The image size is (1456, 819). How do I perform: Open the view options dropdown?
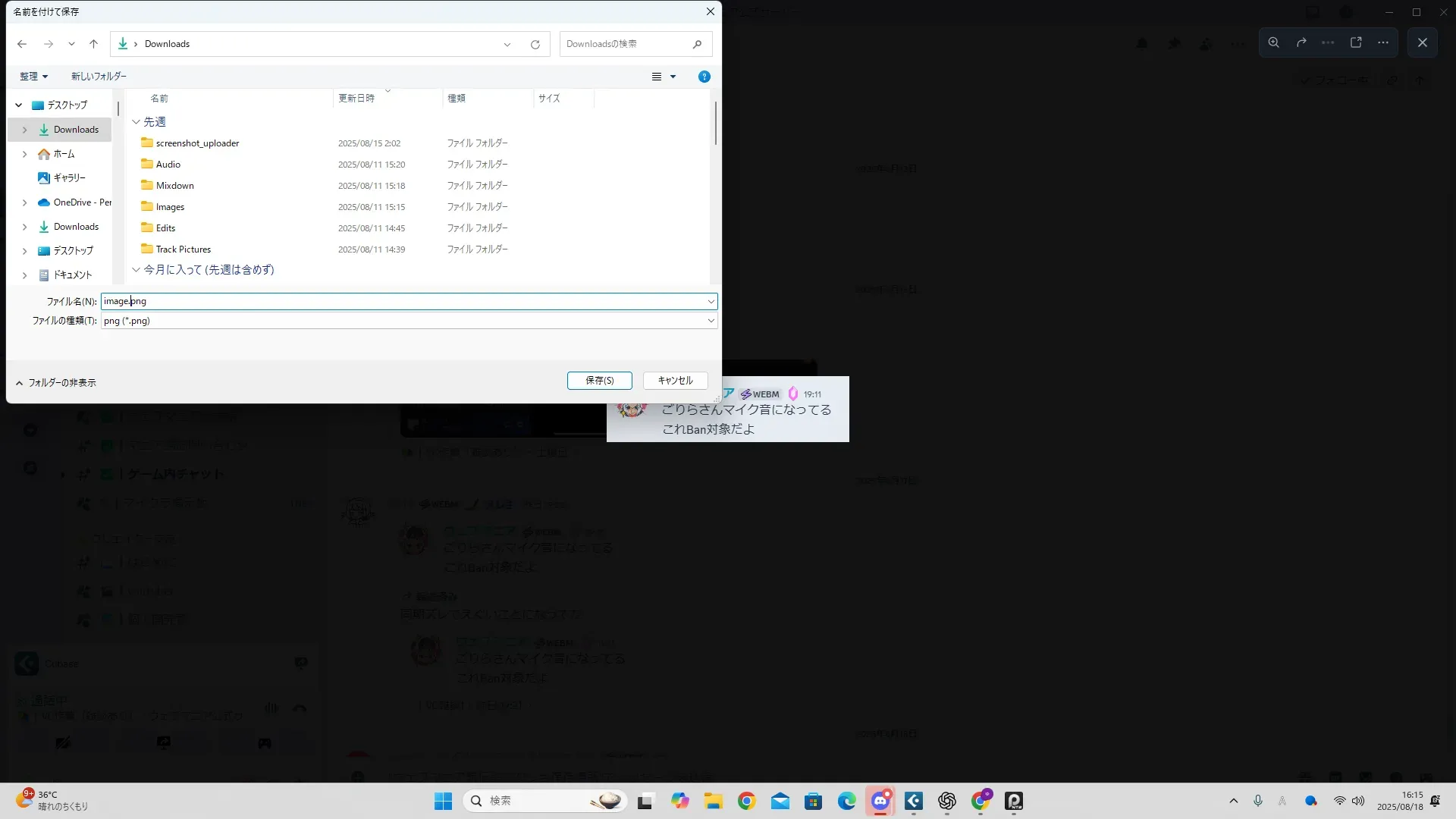(672, 77)
